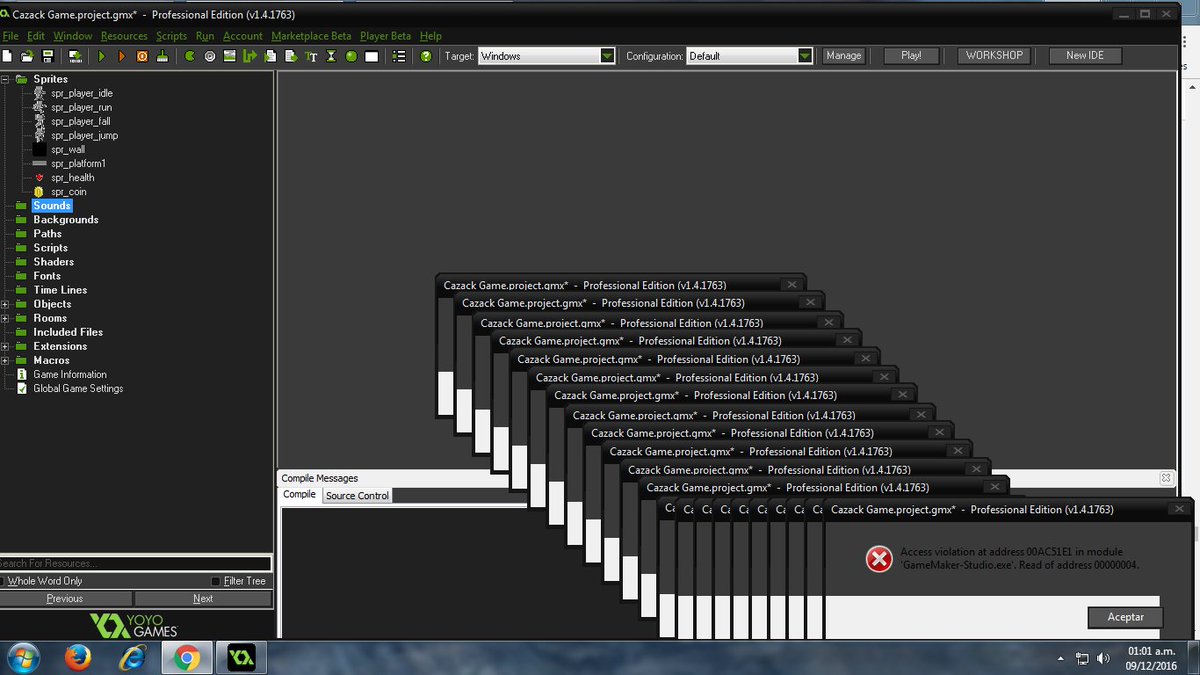Create a room with the white rectangle

pyautogui.click(x=371, y=56)
